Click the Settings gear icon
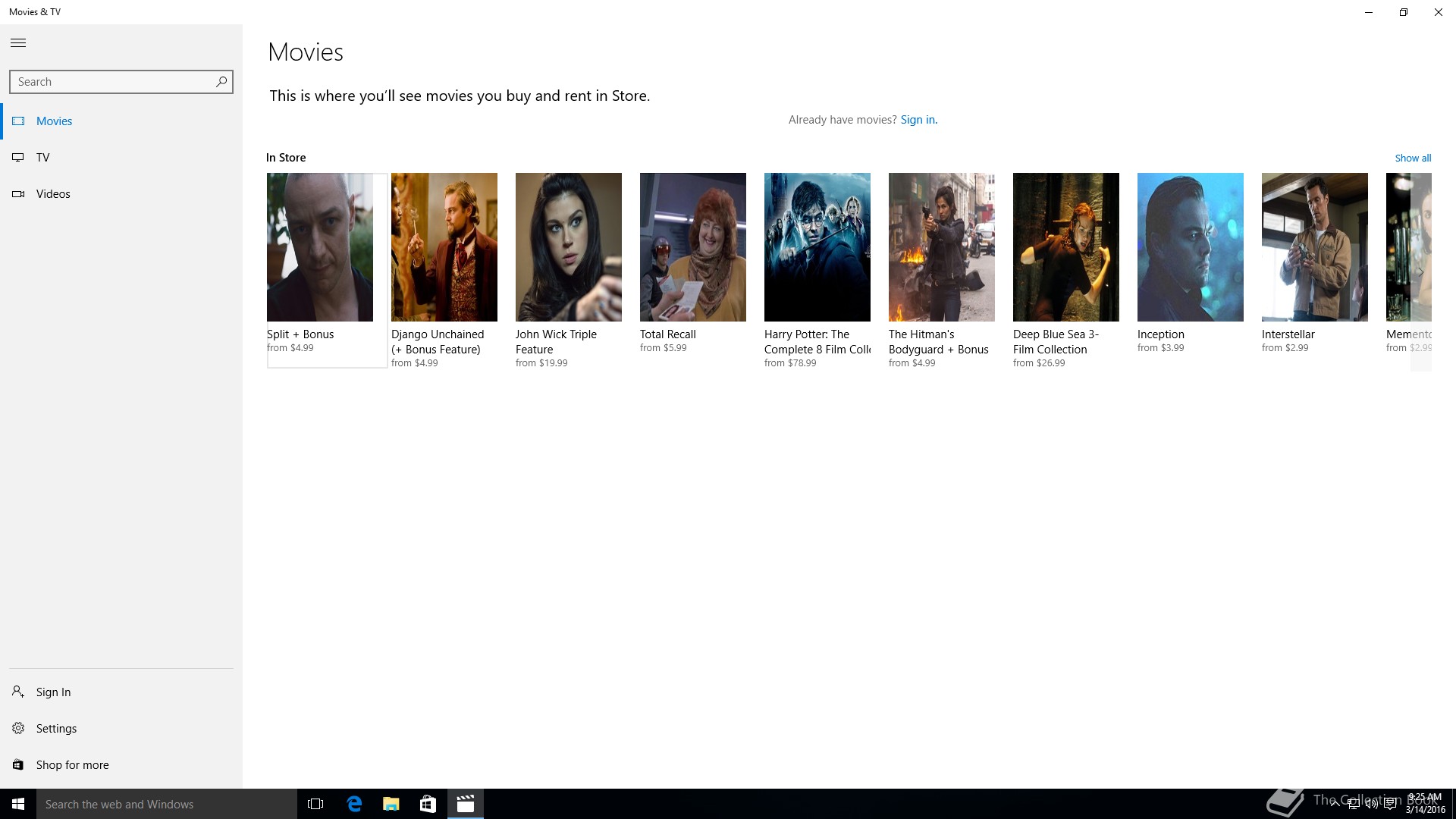1456x819 pixels. (x=18, y=728)
